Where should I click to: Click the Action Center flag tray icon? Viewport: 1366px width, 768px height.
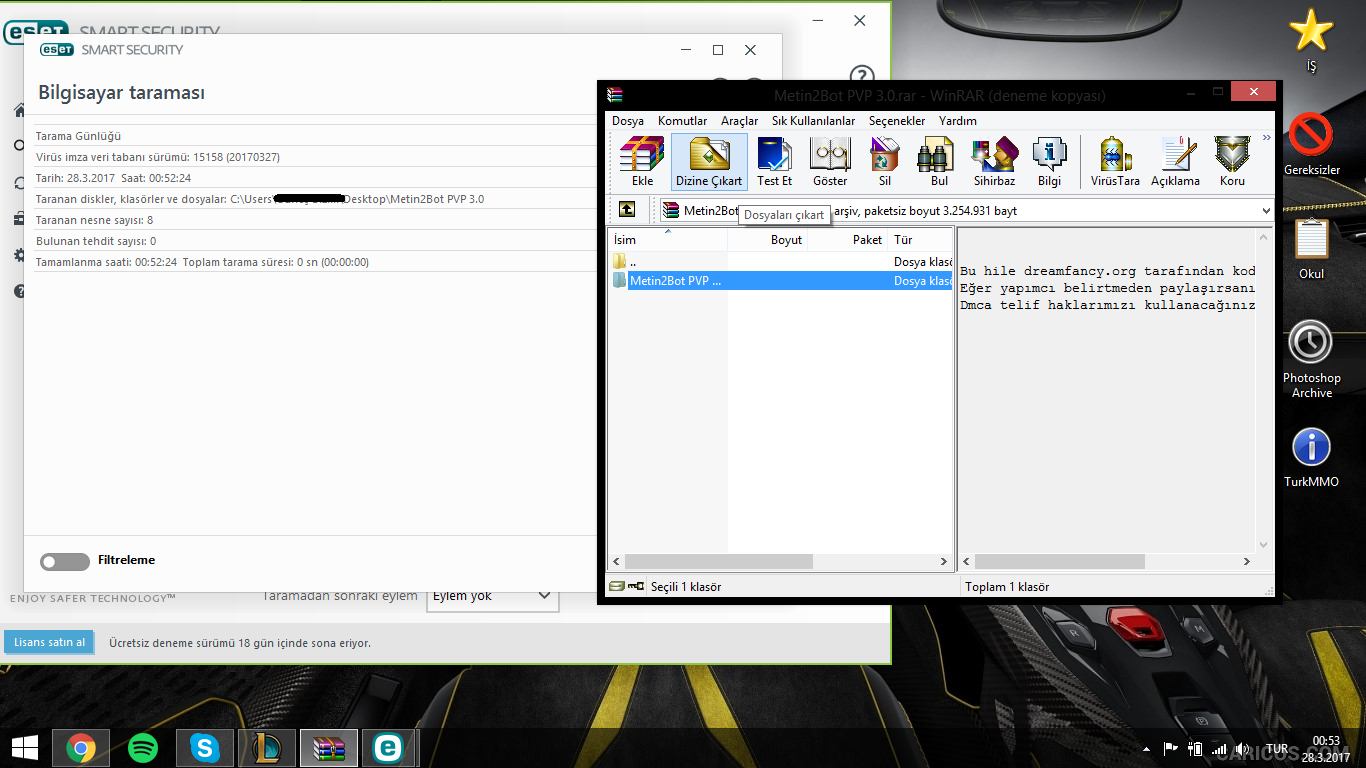1170,748
